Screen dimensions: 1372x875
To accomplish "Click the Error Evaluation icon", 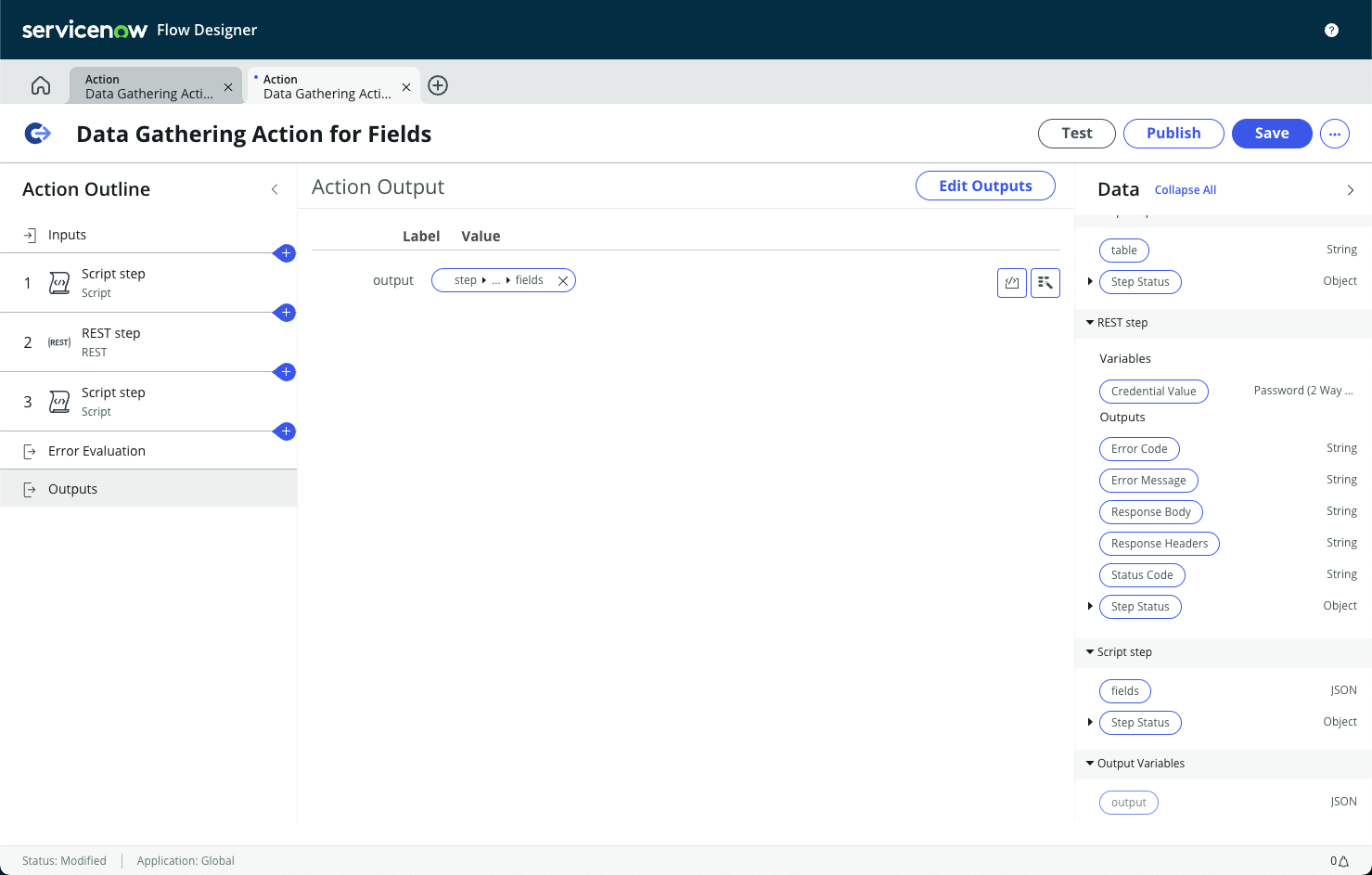I will [x=30, y=451].
